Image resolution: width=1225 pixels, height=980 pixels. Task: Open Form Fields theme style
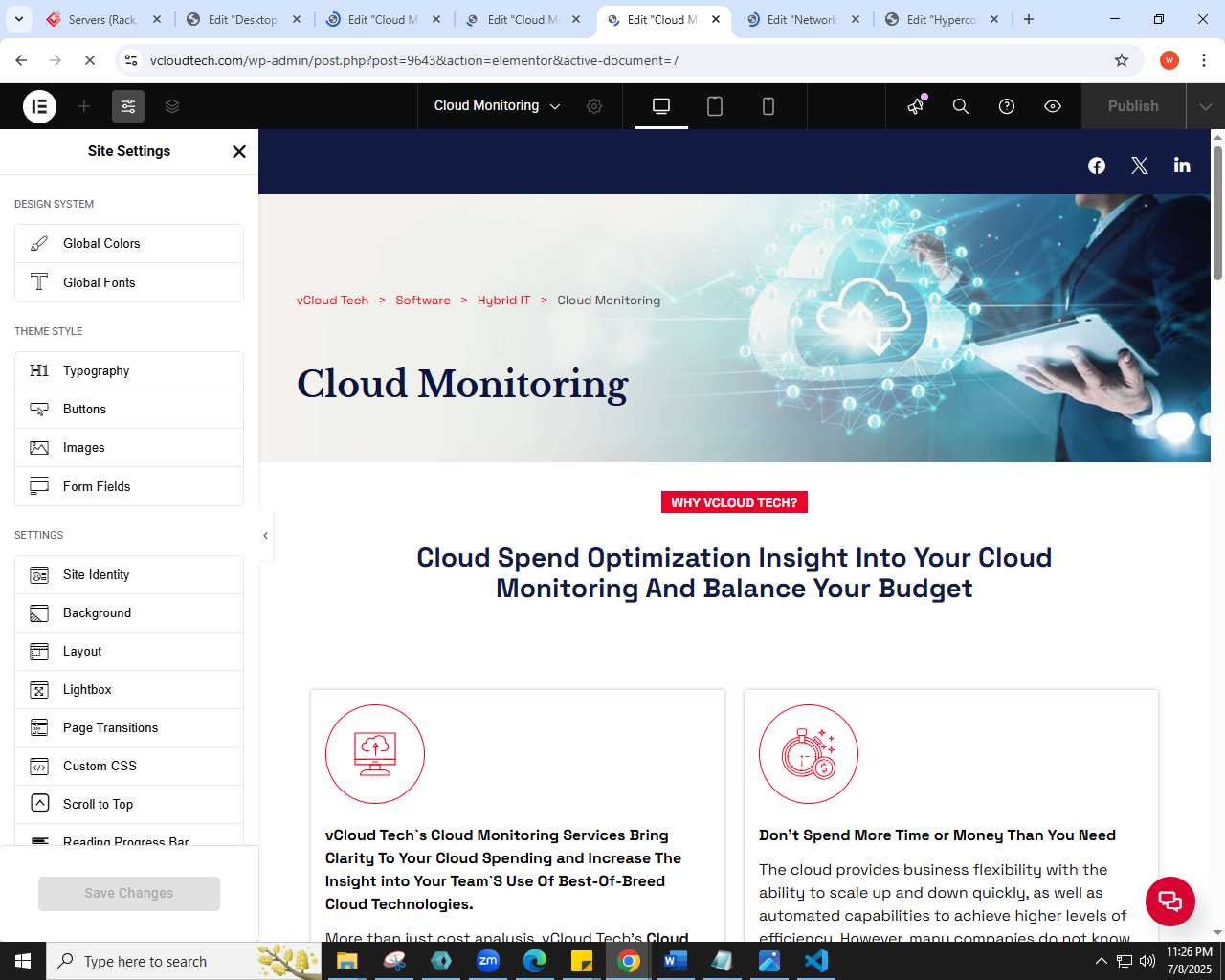pyautogui.click(x=129, y=486)
